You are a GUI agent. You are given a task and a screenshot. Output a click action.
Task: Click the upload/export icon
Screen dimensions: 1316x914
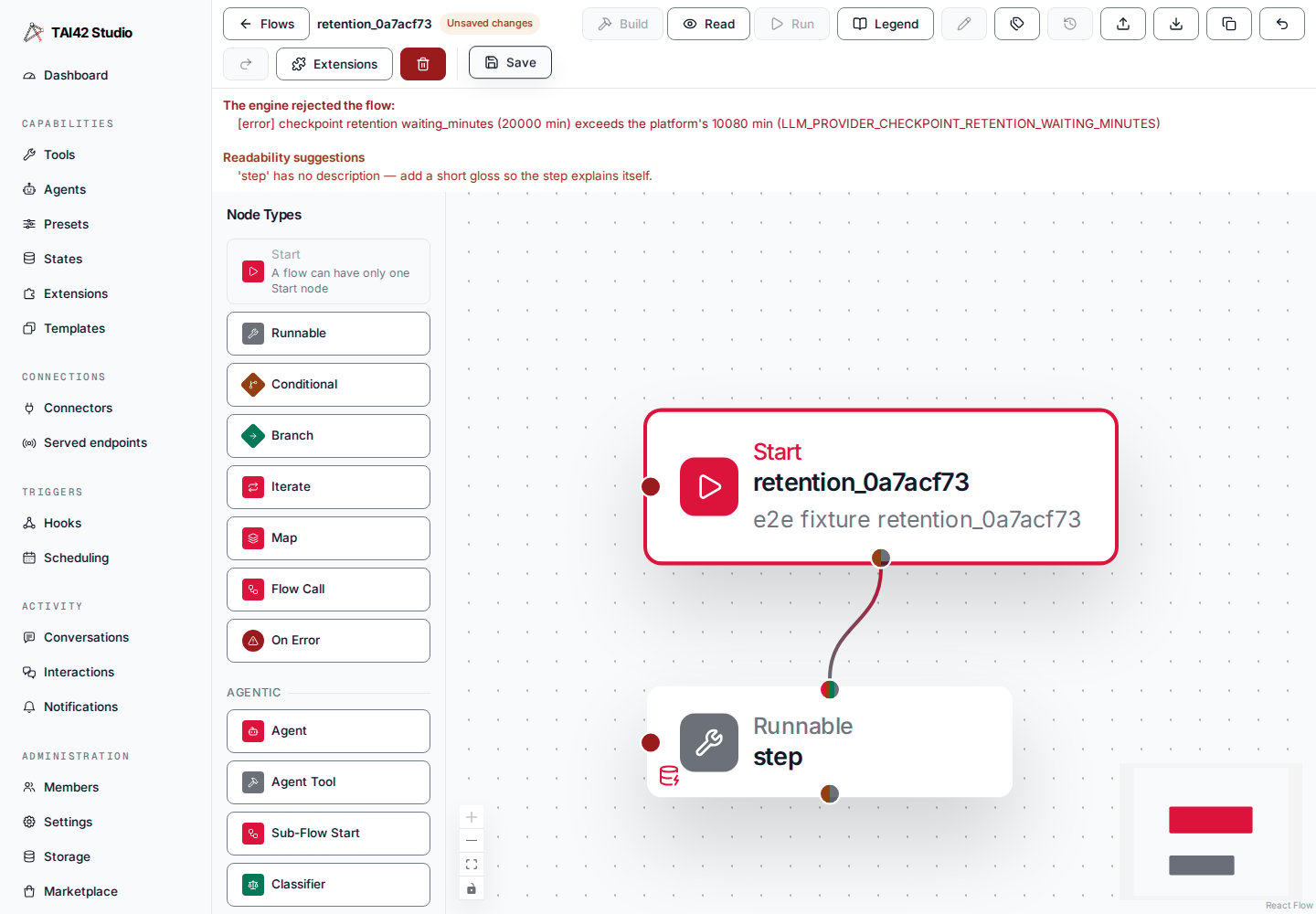point(1123,24)
